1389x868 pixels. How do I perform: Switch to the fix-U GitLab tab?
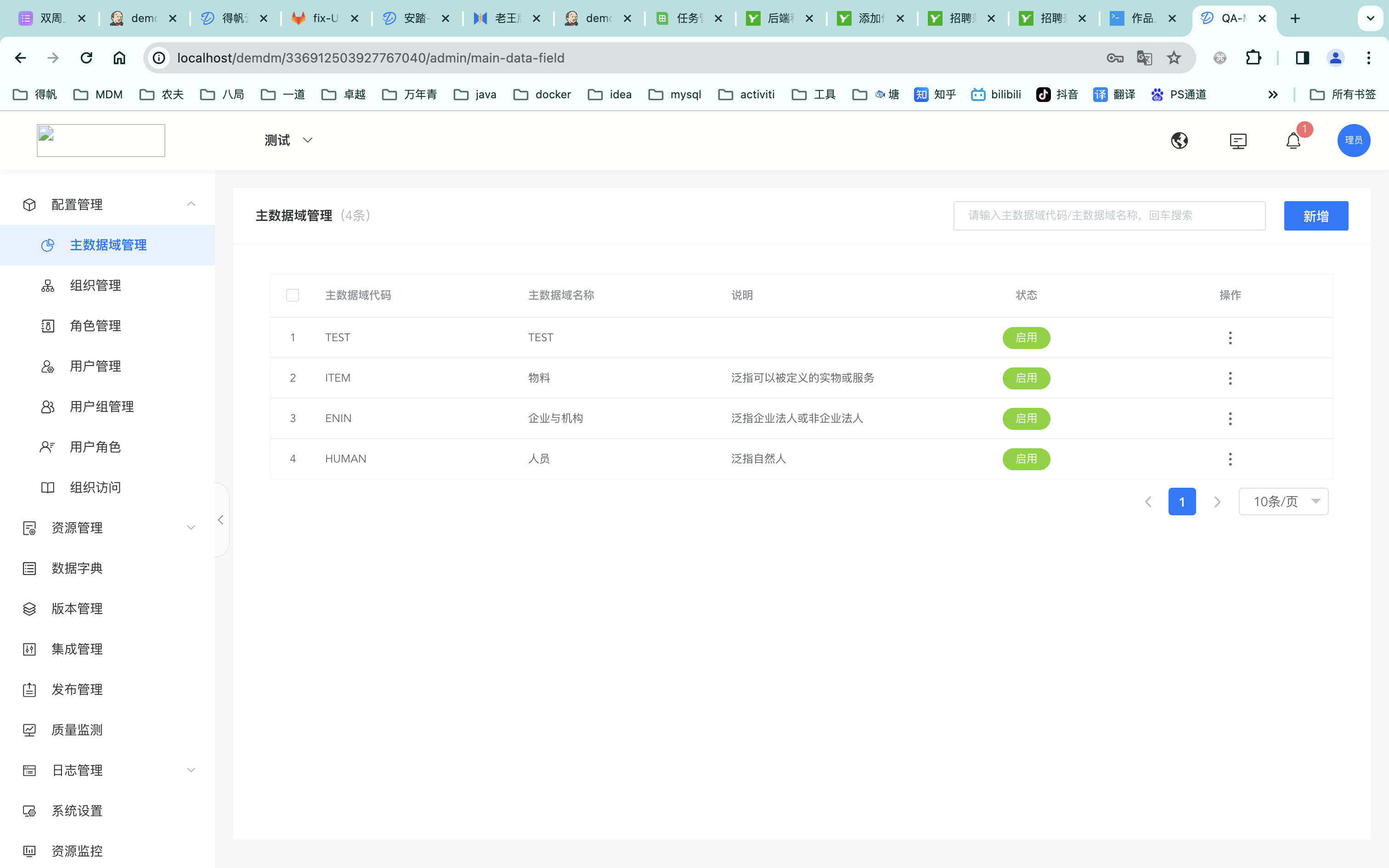[x=326, y=18]
